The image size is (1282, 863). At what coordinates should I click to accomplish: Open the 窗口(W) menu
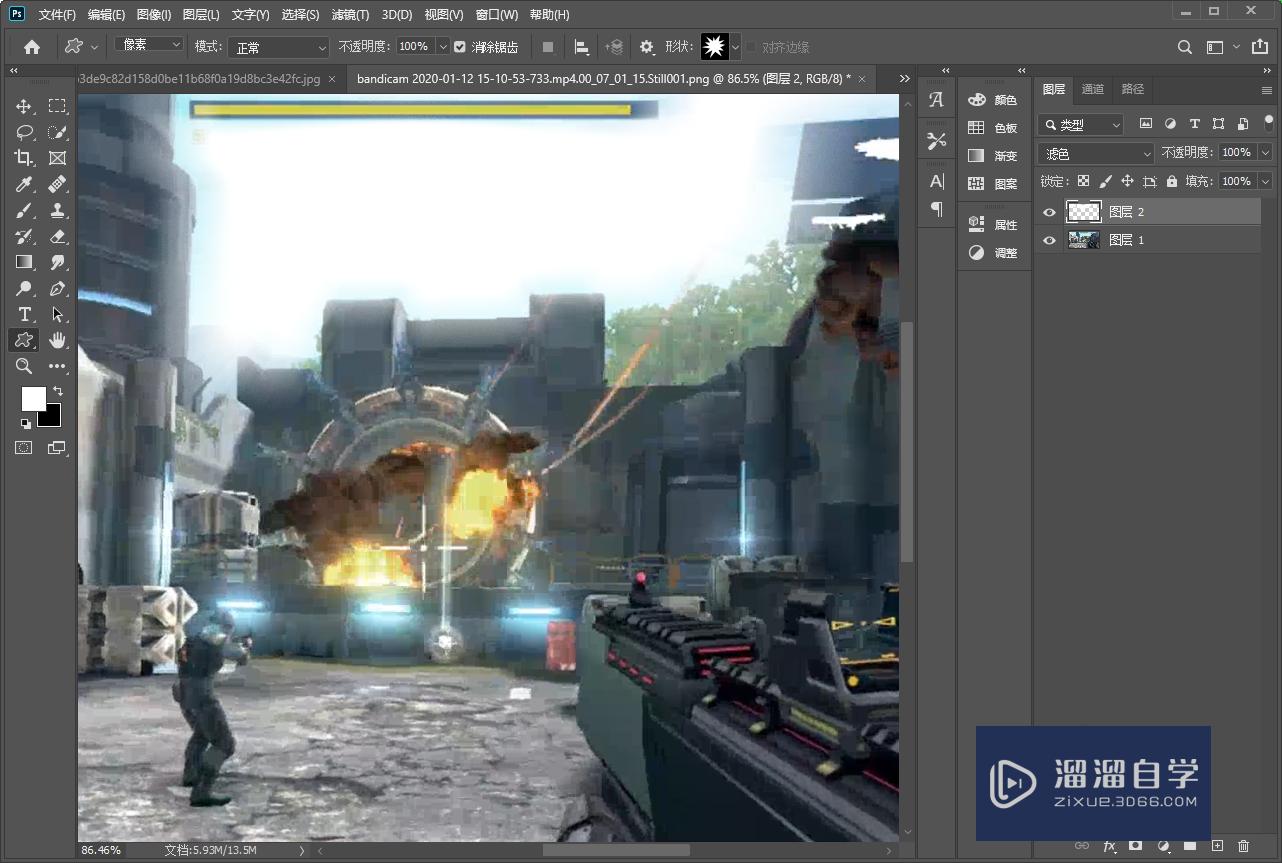point(497,15)
